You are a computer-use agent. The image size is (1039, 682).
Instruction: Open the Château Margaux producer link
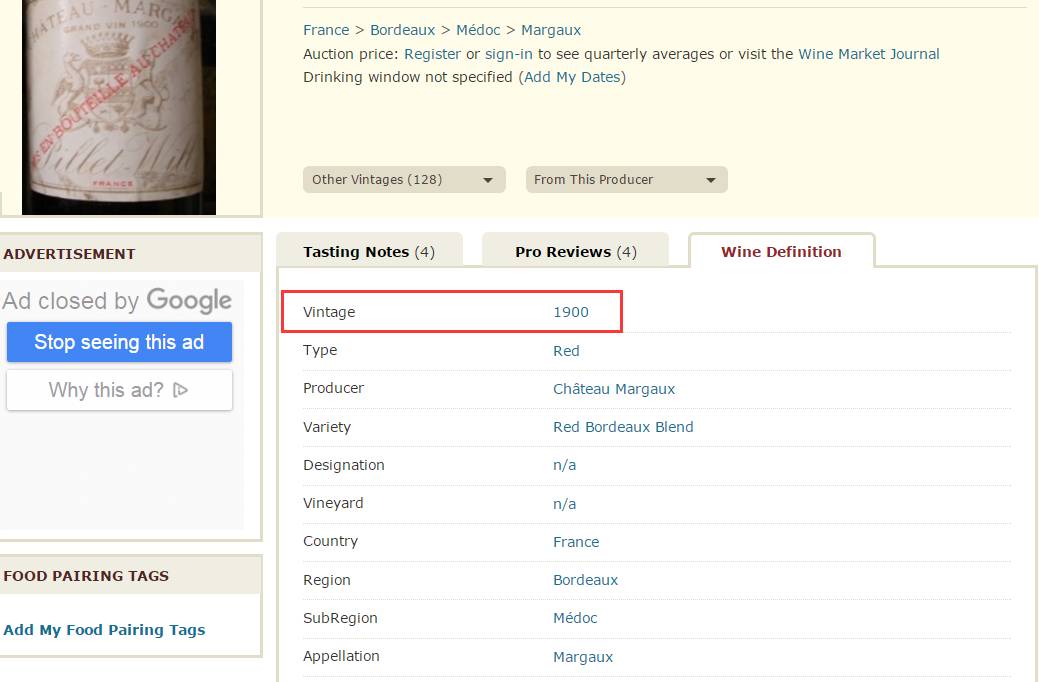point(614,389)
